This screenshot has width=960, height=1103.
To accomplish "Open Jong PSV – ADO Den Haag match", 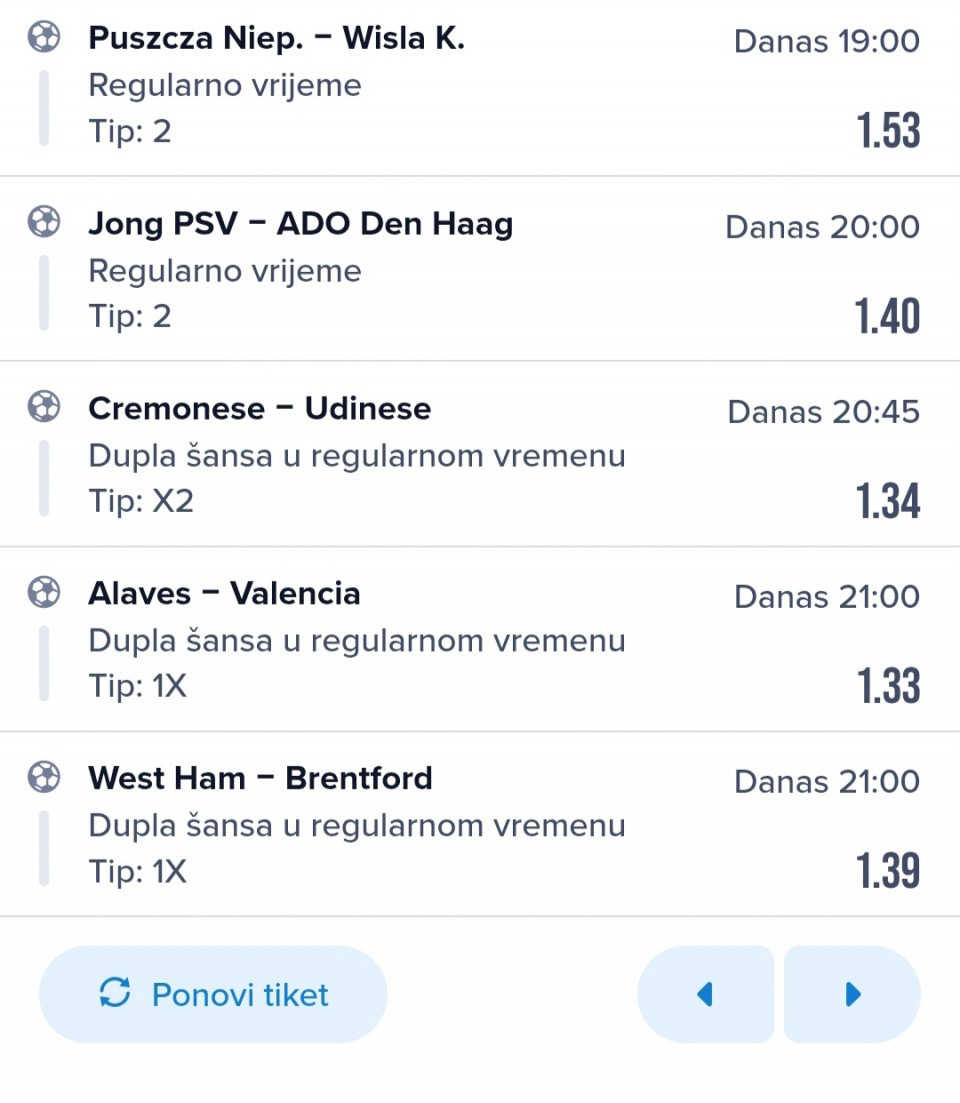I will (x=300, y=223).
